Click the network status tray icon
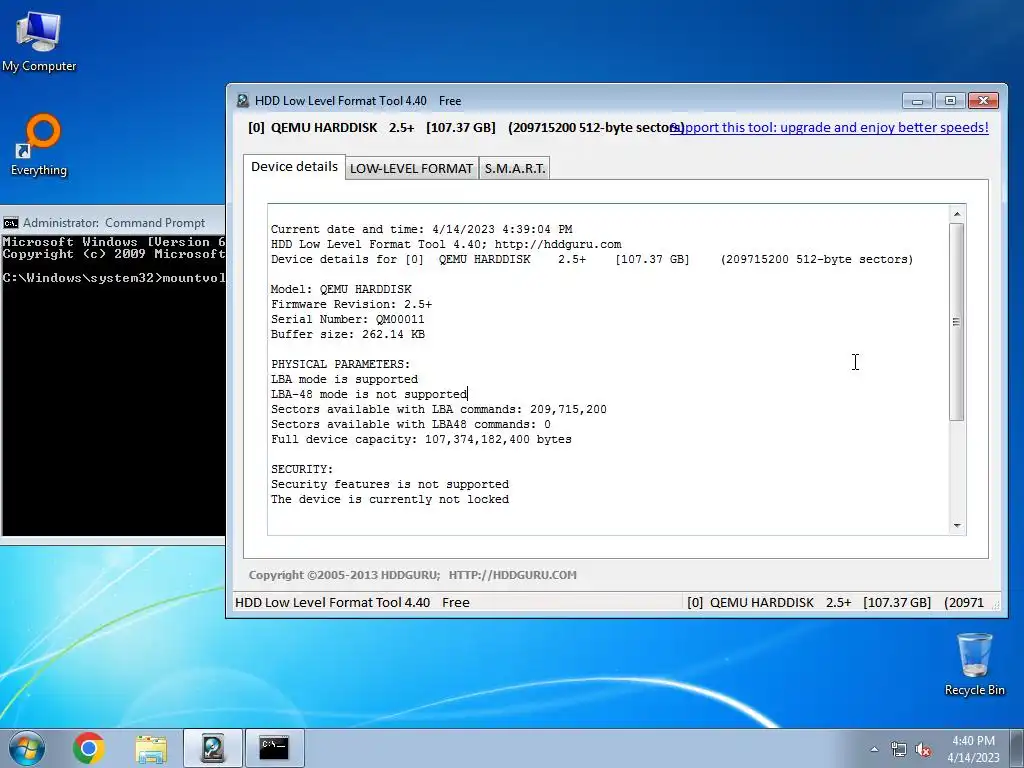 click(x=899, y=749)
